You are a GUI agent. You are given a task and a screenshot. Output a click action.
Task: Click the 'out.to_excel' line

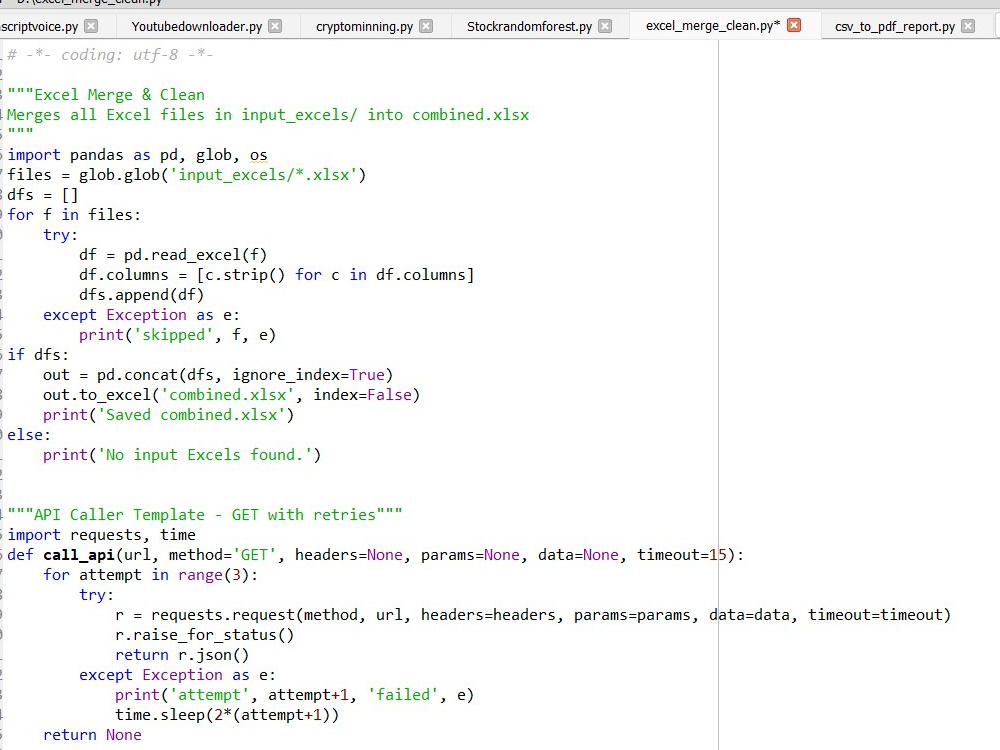point(232,395)
